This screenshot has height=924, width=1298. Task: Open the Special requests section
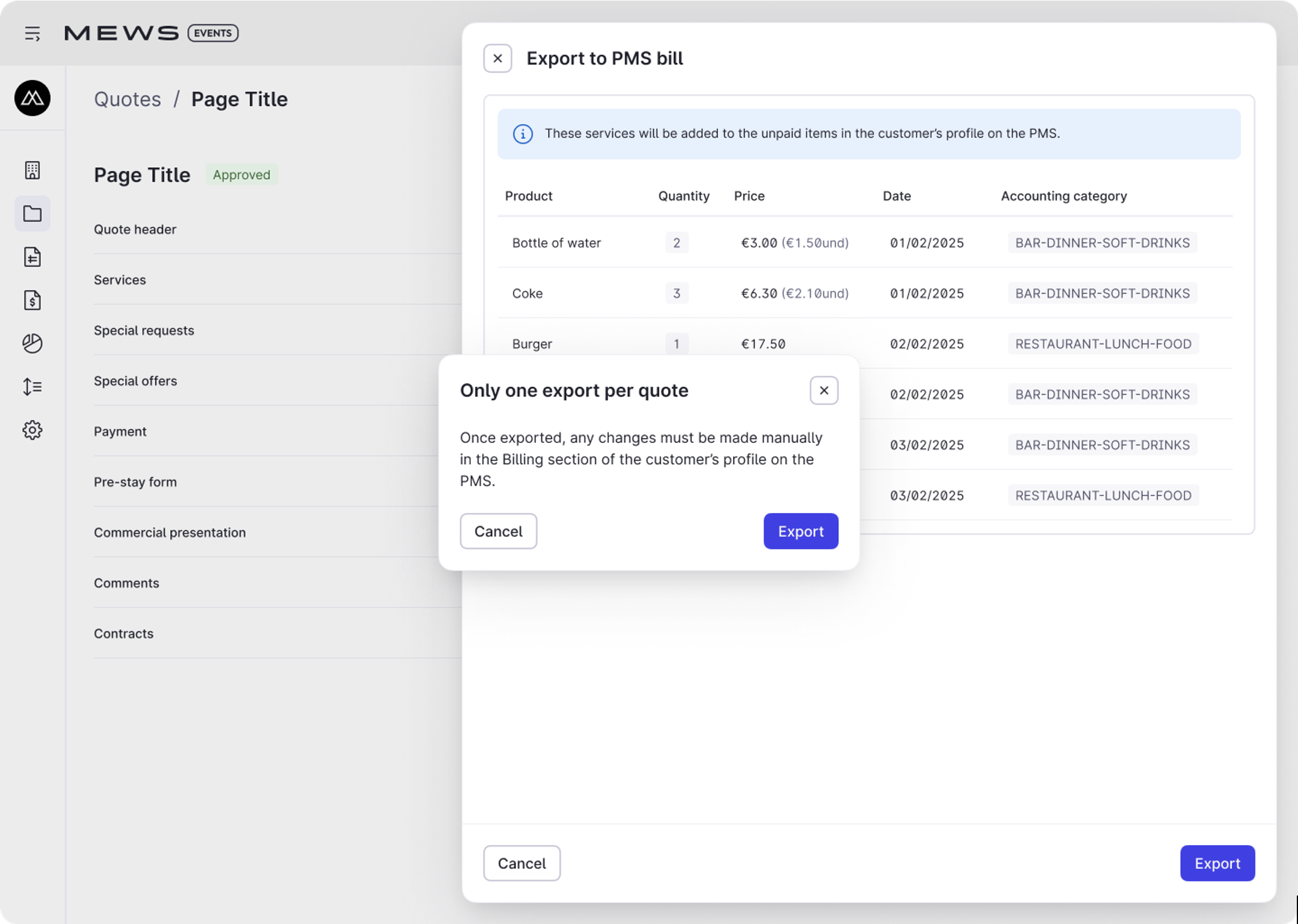point(277,330)
